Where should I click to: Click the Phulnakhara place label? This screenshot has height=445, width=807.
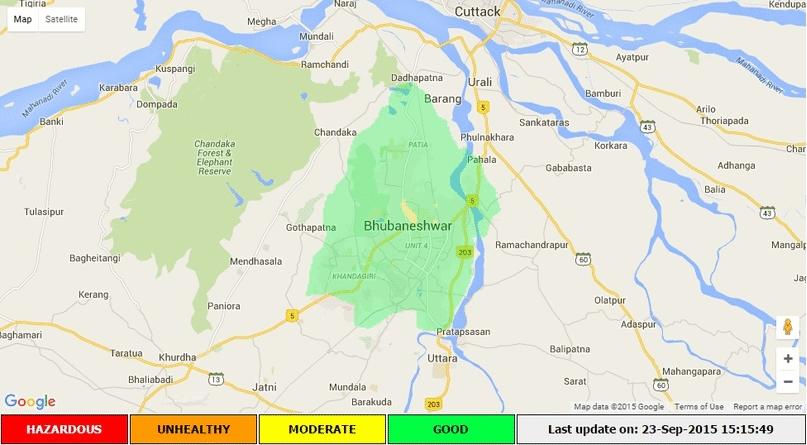487,137
